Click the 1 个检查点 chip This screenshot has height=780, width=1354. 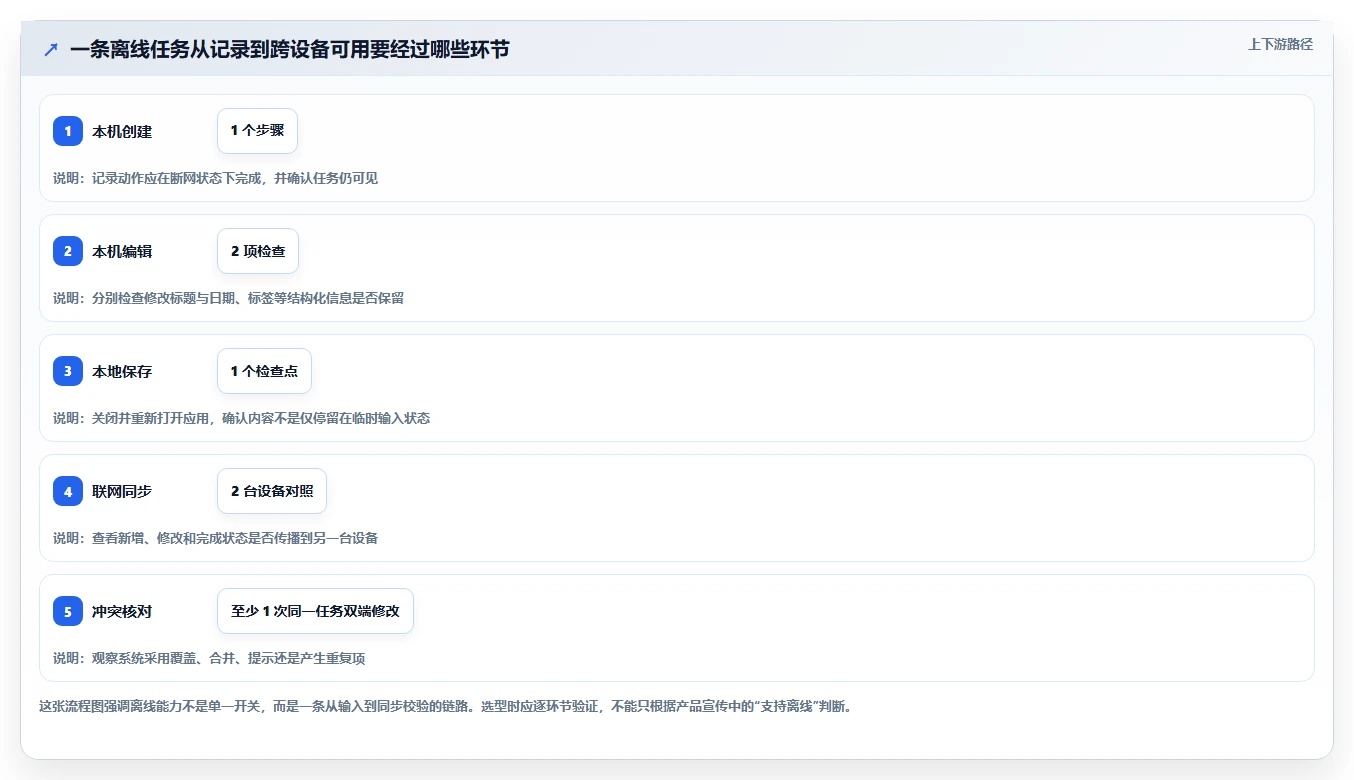click(264, 371)
